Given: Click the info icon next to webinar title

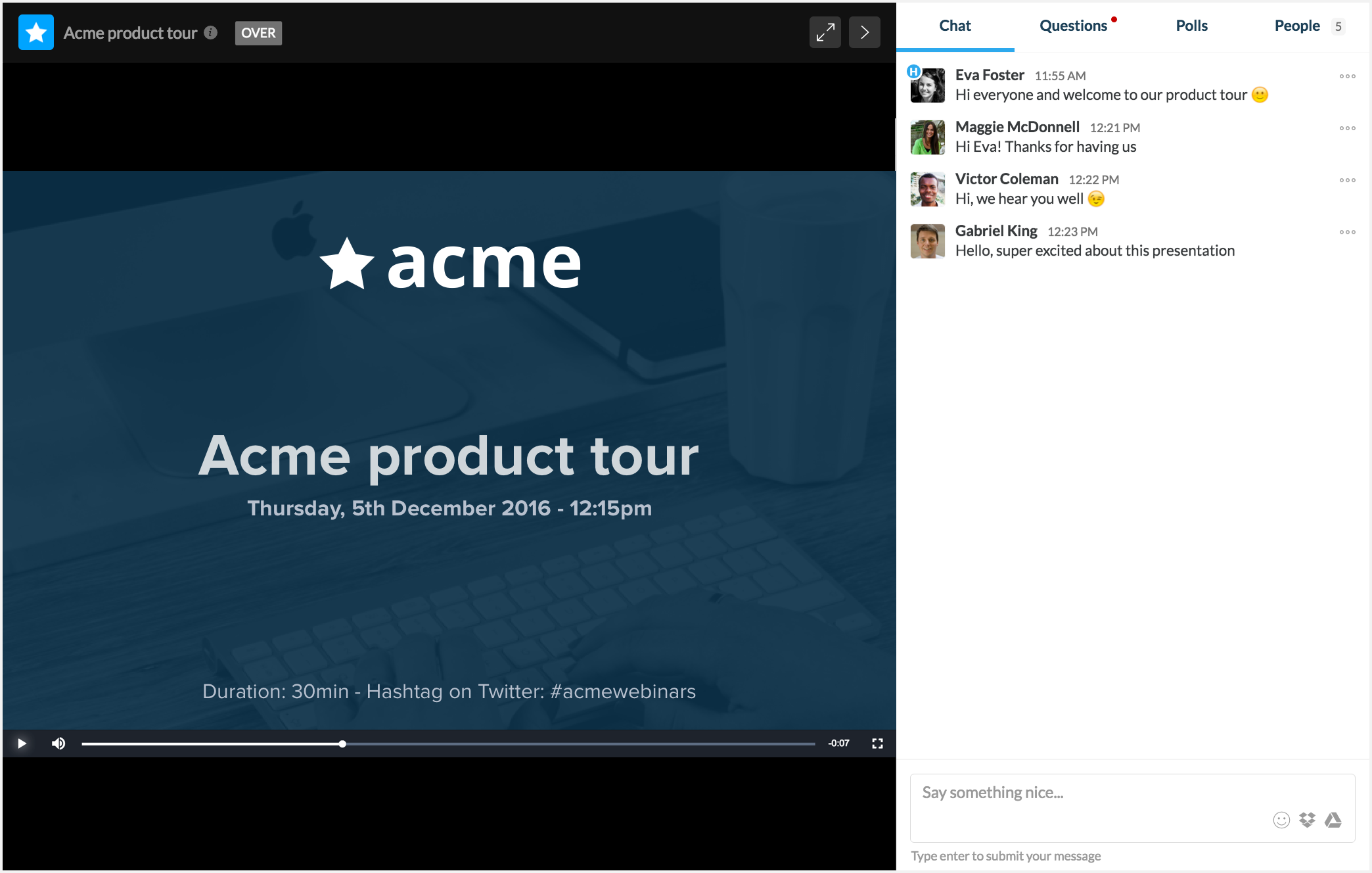Looking at the screenshot, I should [210, 32].
